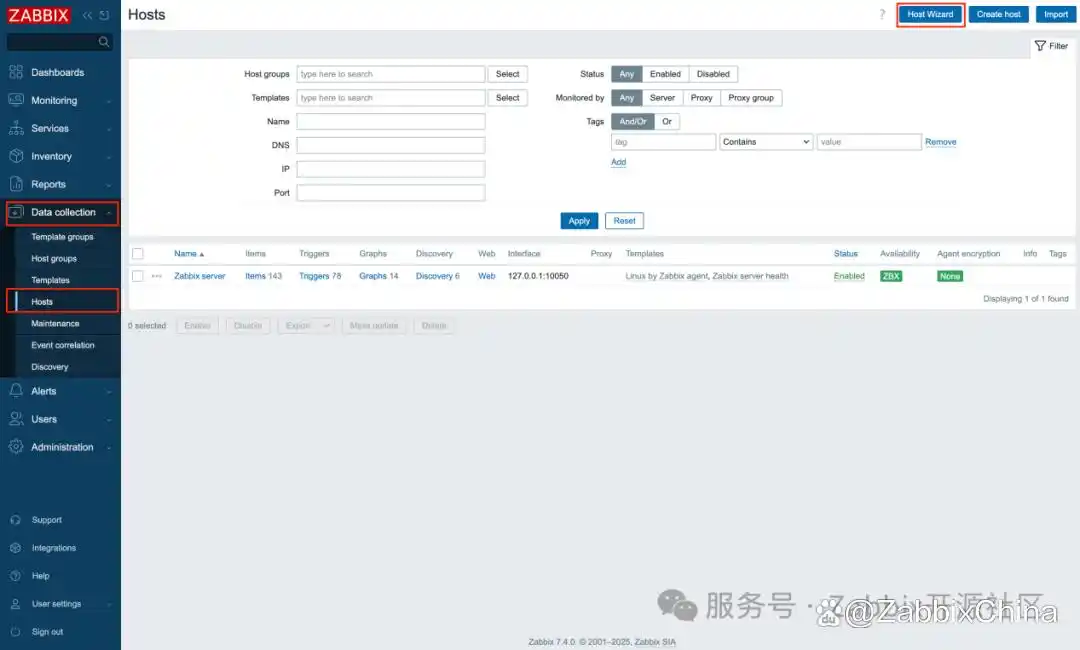
Task: Open the Triggers 78 link
Action: [320, 276]
